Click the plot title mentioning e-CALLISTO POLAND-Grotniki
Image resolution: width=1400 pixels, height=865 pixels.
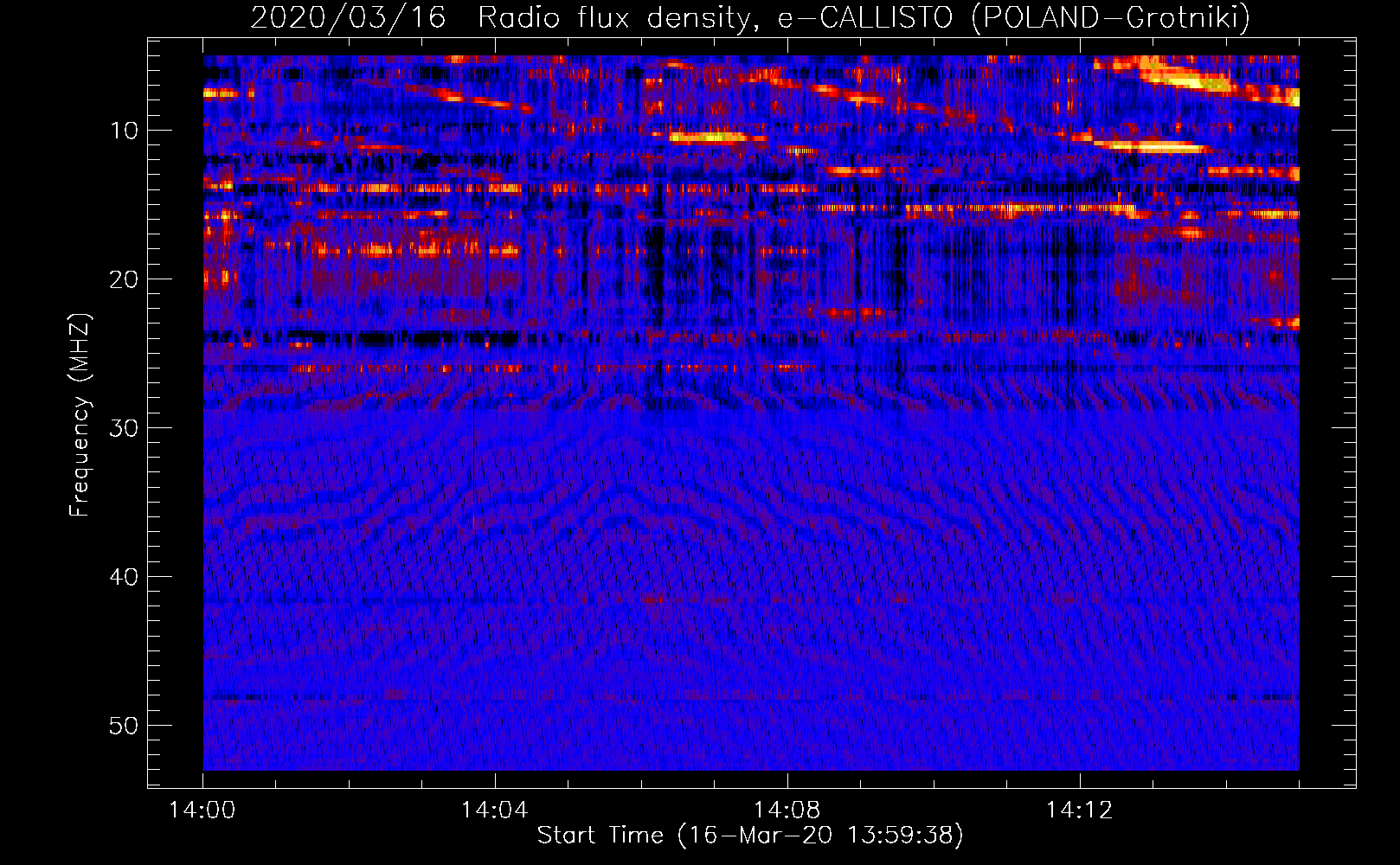point(750,17)
